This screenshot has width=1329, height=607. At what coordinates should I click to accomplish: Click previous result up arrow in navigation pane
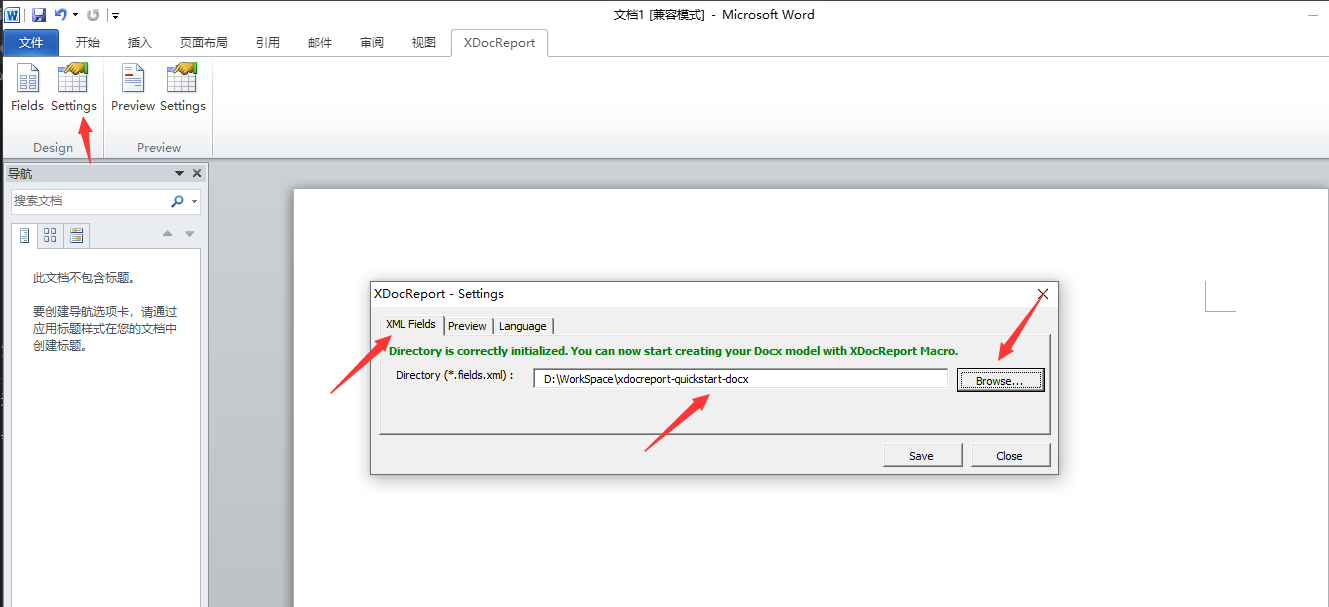click(167, 234)
